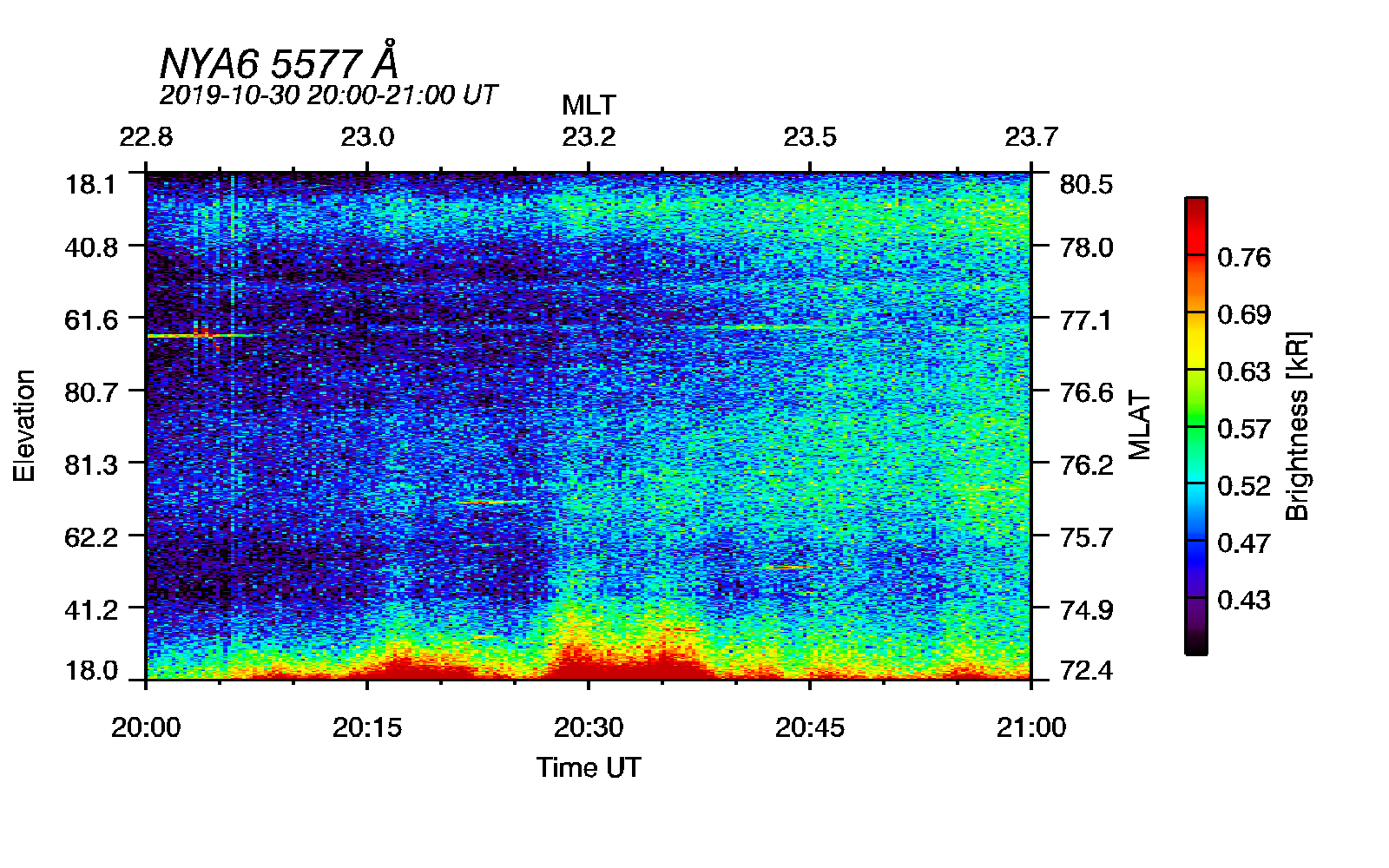Click the colorbar value '0.76'

[1244, 257]
